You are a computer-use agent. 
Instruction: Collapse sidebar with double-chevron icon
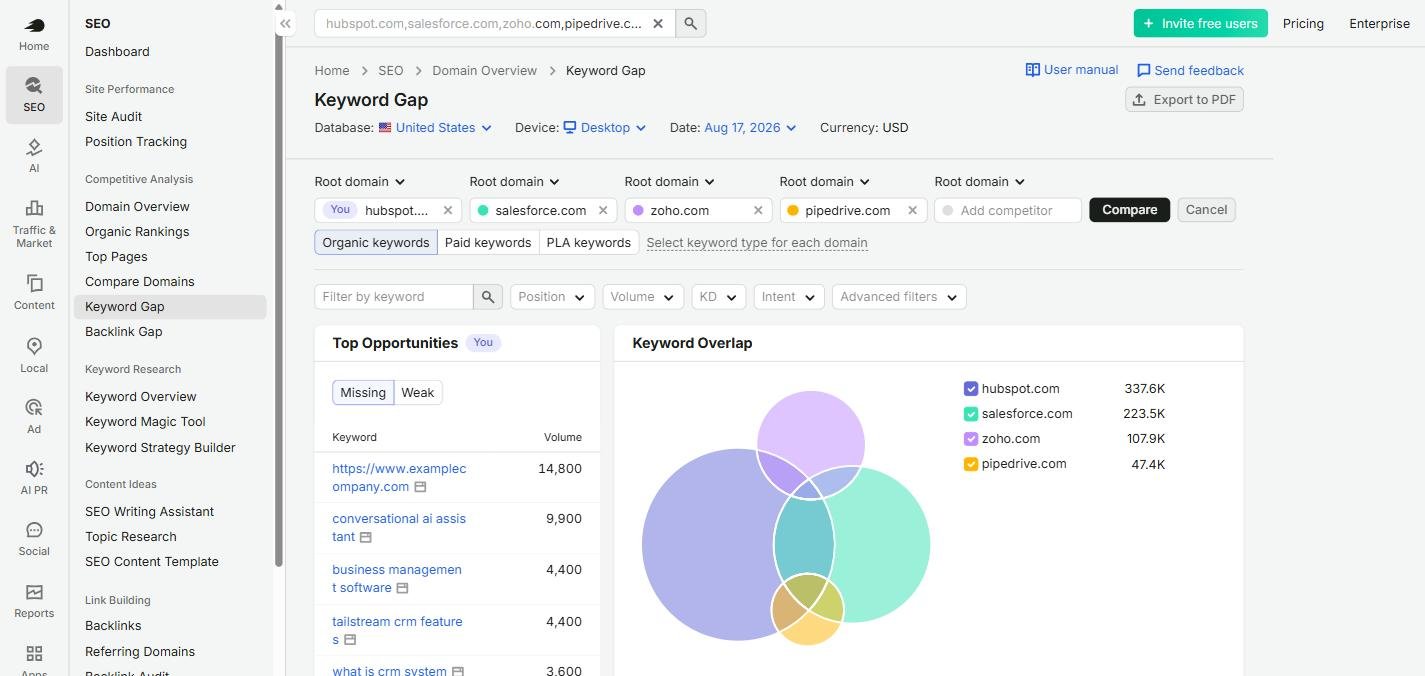285,23
